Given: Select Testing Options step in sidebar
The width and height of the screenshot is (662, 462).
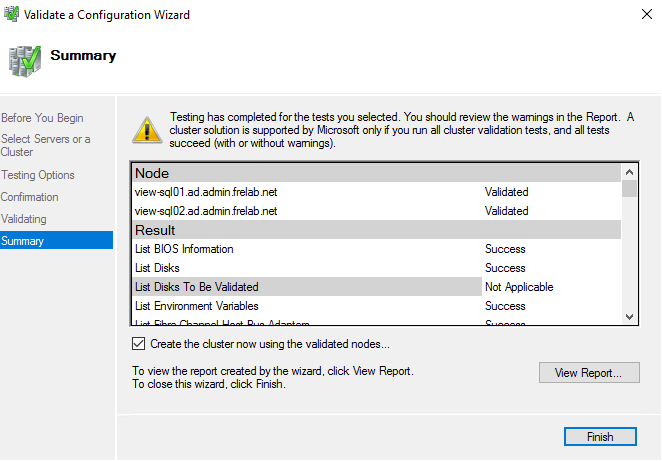Looking at the screenshot, I should tap(38, 175).
